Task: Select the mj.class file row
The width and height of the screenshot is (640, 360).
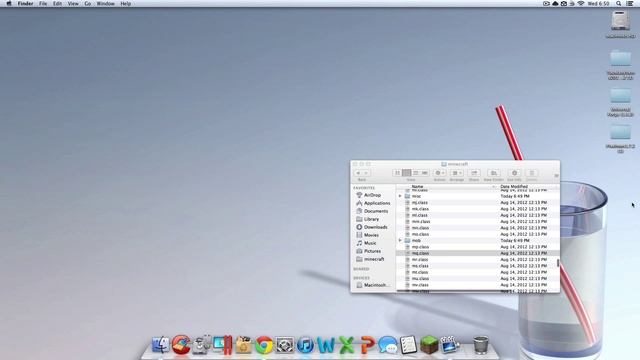Action: [477, 202]
